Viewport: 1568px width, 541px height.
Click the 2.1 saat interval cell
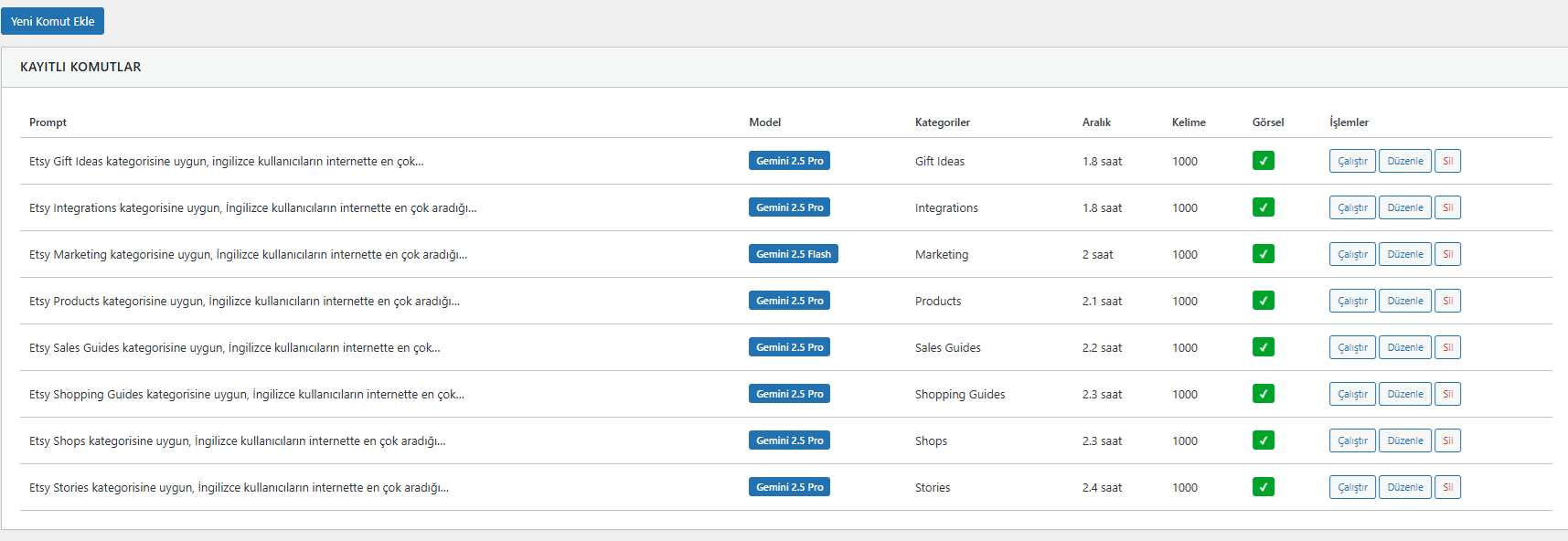(x=1102, y=302)
